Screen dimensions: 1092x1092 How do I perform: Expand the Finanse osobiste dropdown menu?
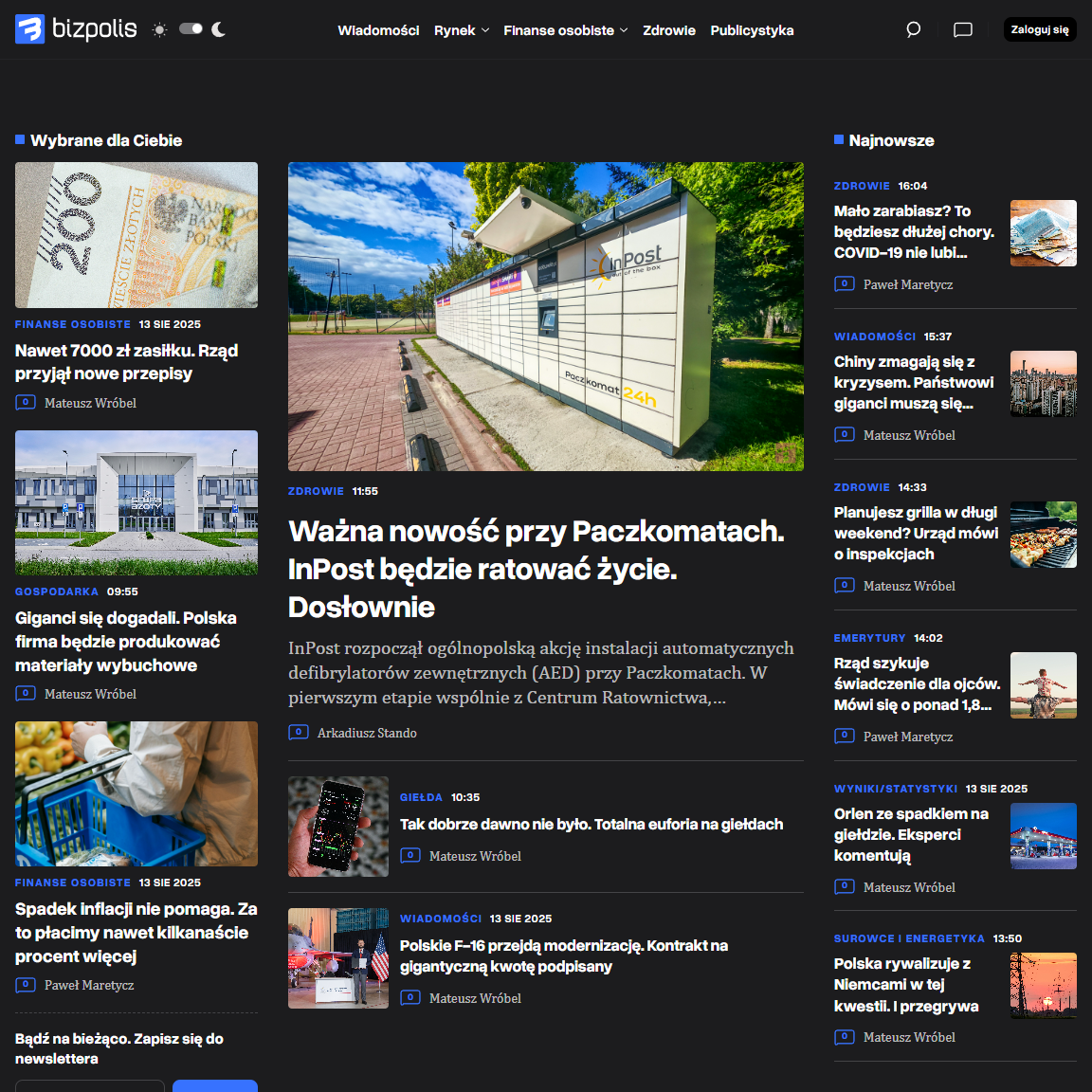click(565, 30)
